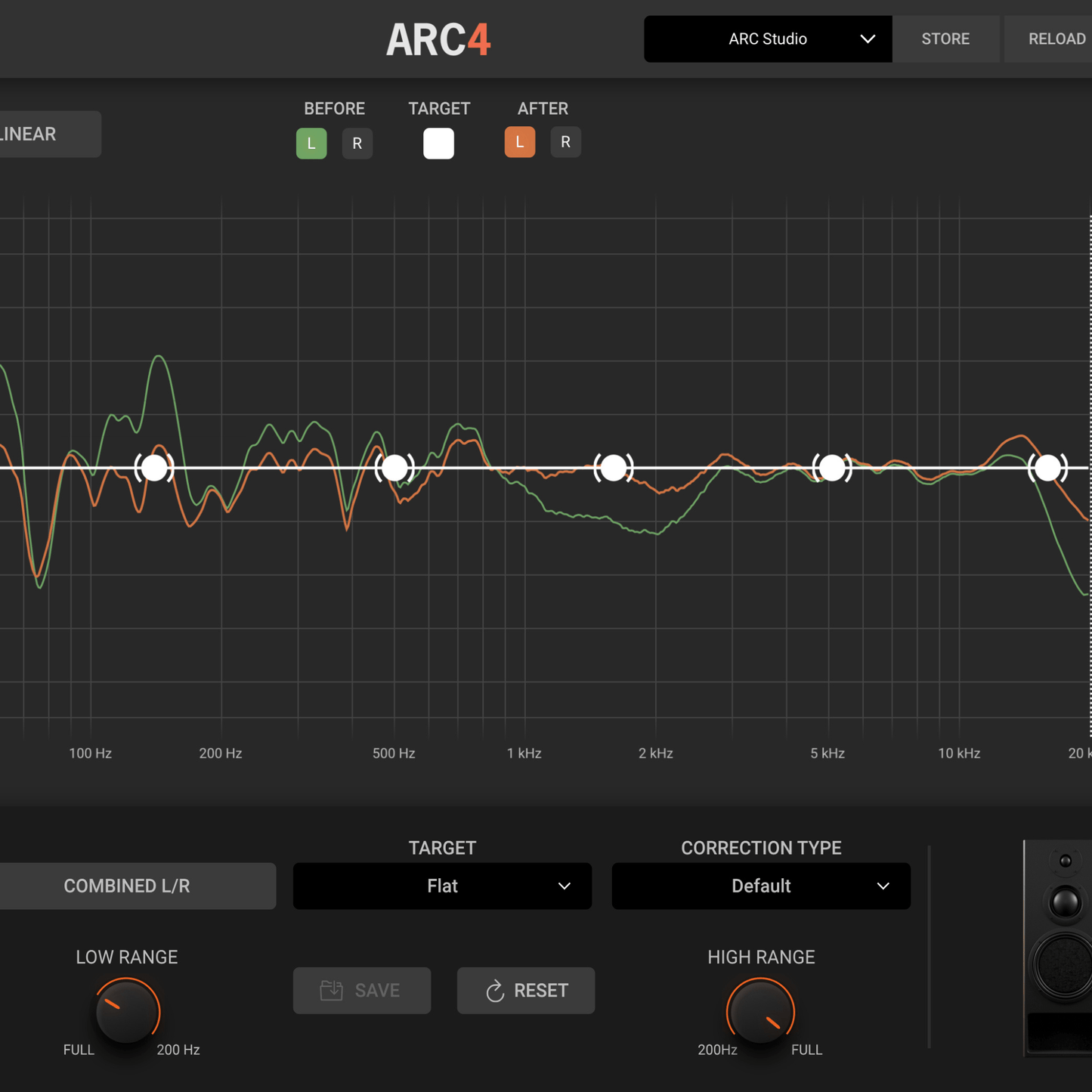The width and height of the screenshot is (1092, 1092).
Task: Click the SAVE button
Action: 362,991
